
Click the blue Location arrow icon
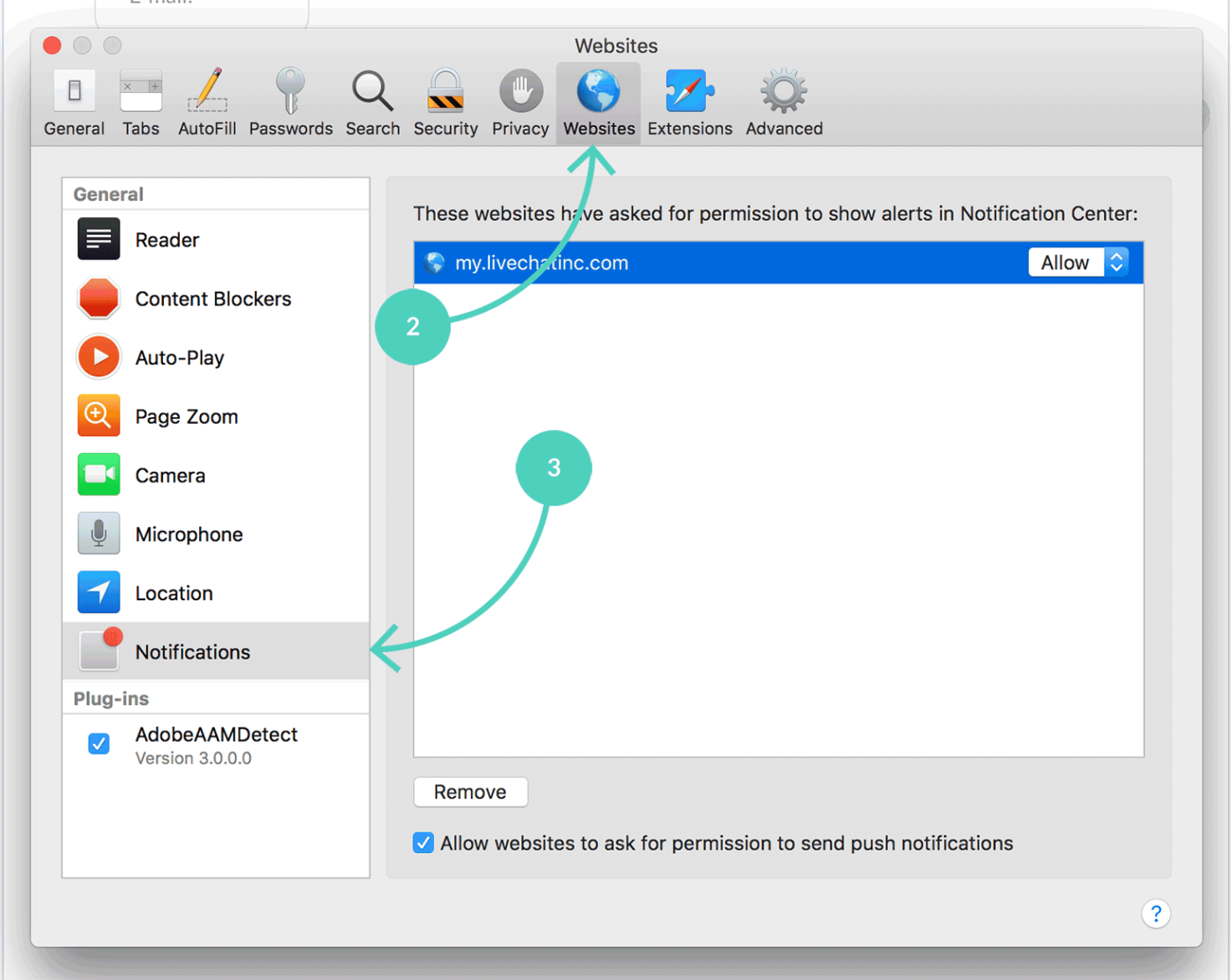coord(99,592)
